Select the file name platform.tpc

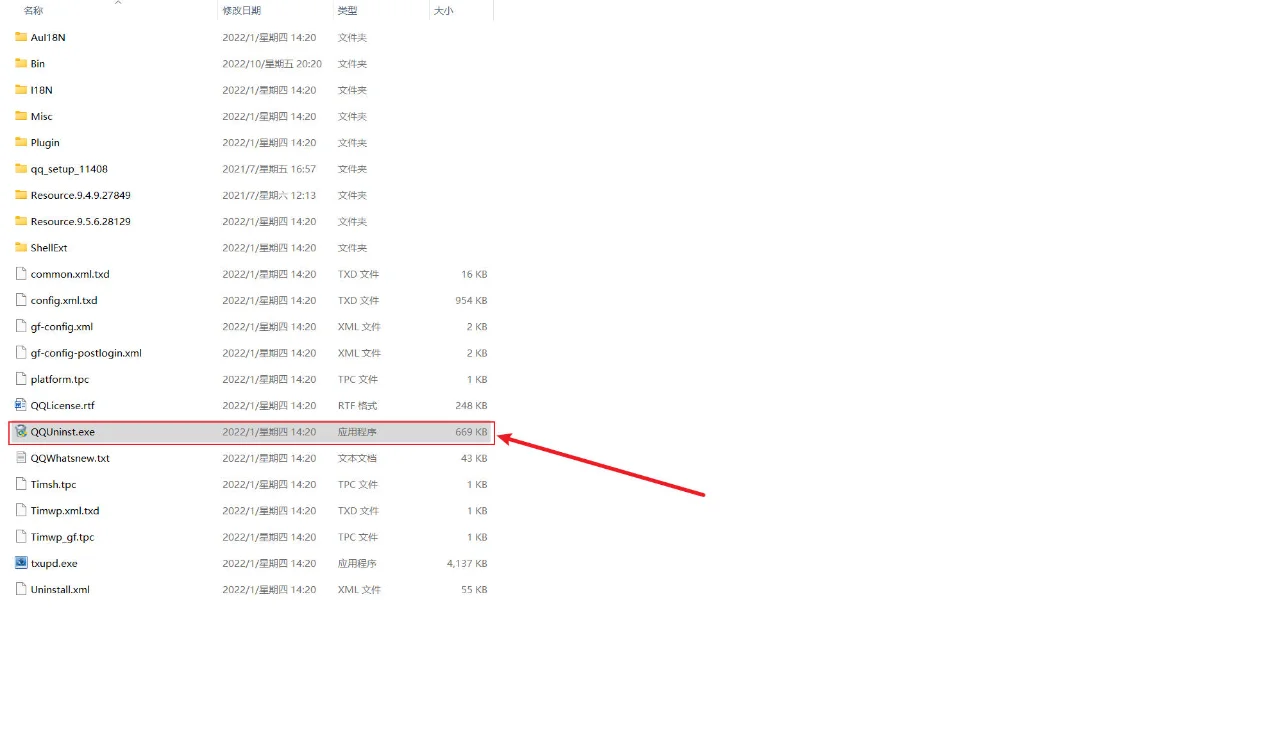[60, 379]
